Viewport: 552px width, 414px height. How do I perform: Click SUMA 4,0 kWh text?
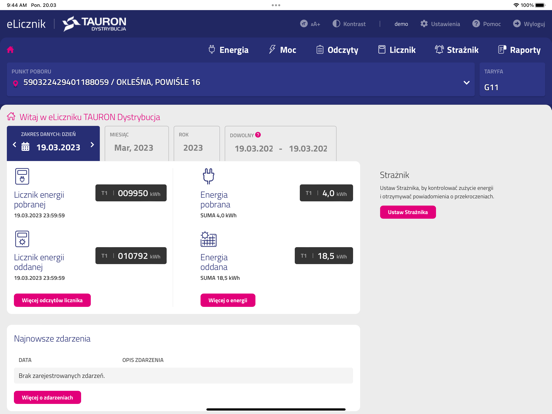pos(219,215)
